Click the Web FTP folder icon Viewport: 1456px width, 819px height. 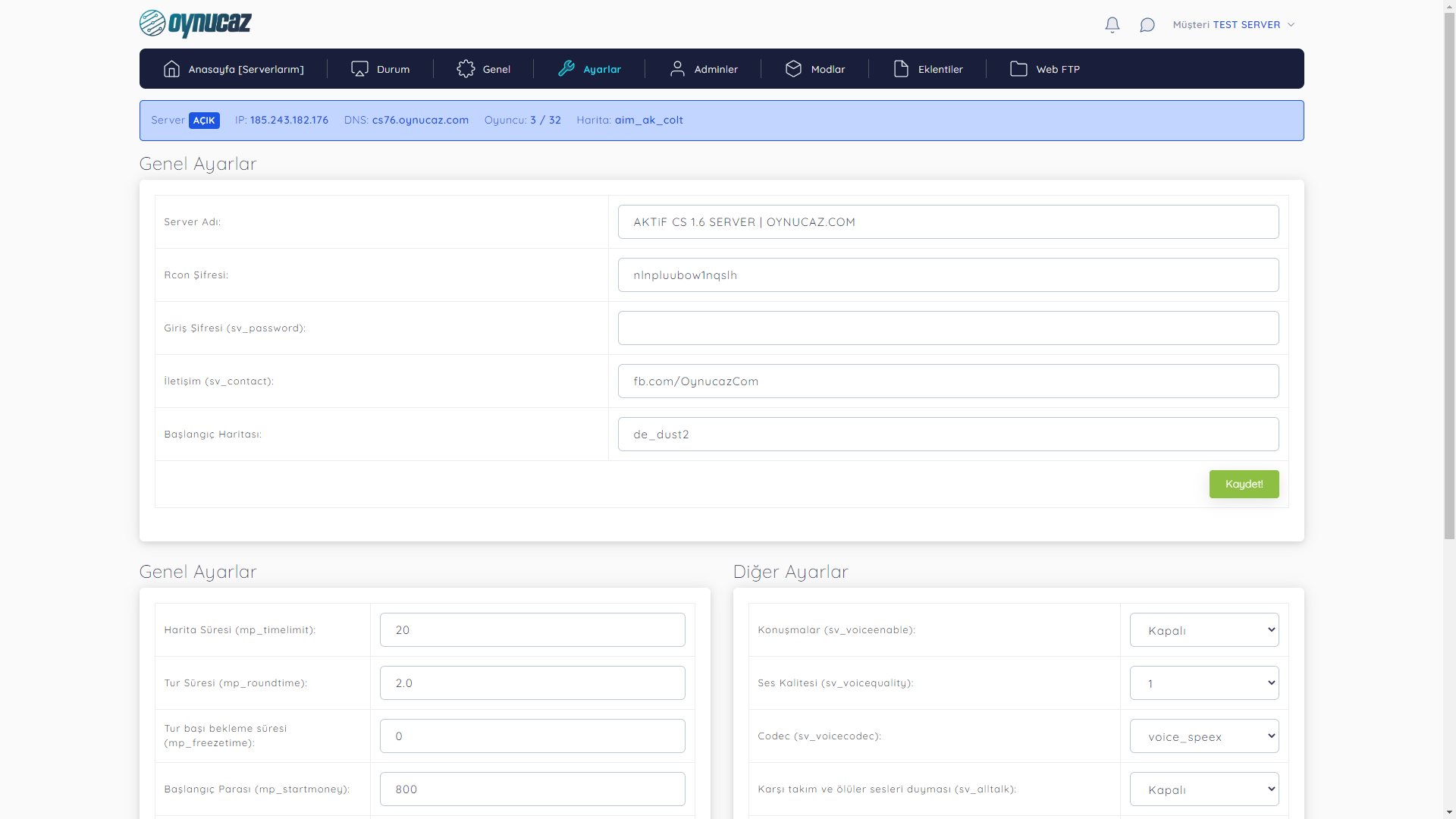pos(1019,69)
